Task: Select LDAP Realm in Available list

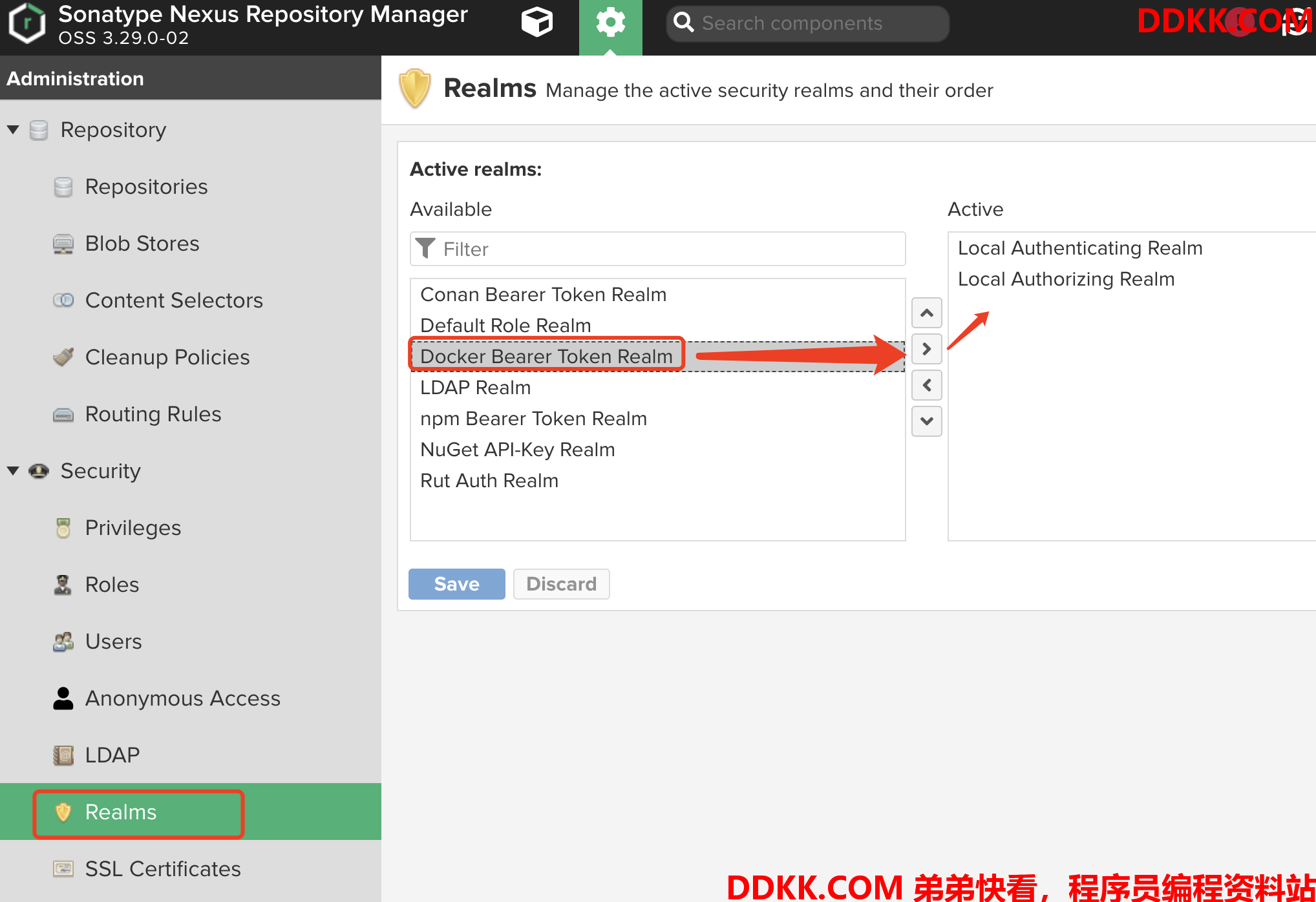Action: 657,388
